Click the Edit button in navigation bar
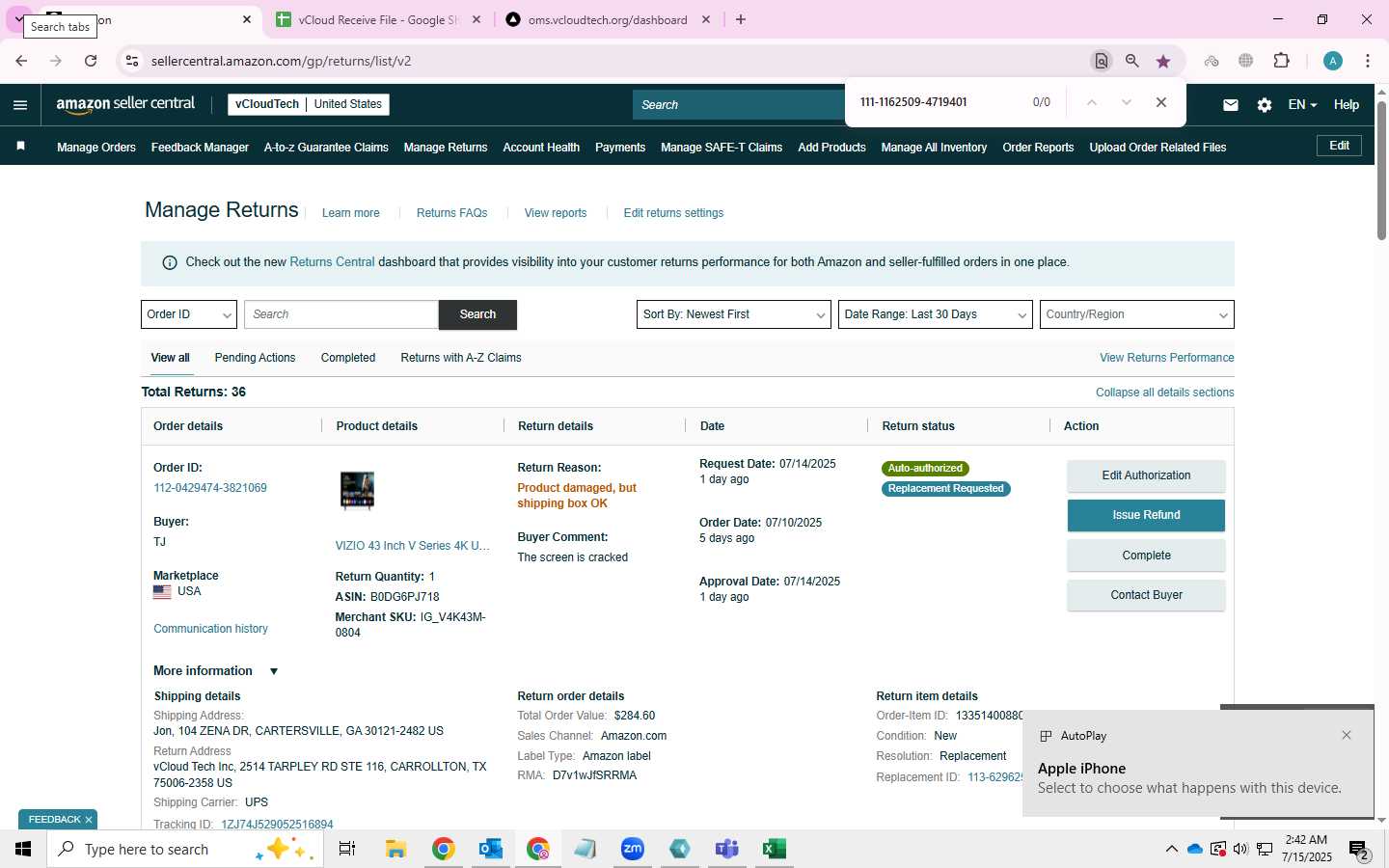The width and height of the screenshot is (1389, 868). click(x=1340, y=146)
